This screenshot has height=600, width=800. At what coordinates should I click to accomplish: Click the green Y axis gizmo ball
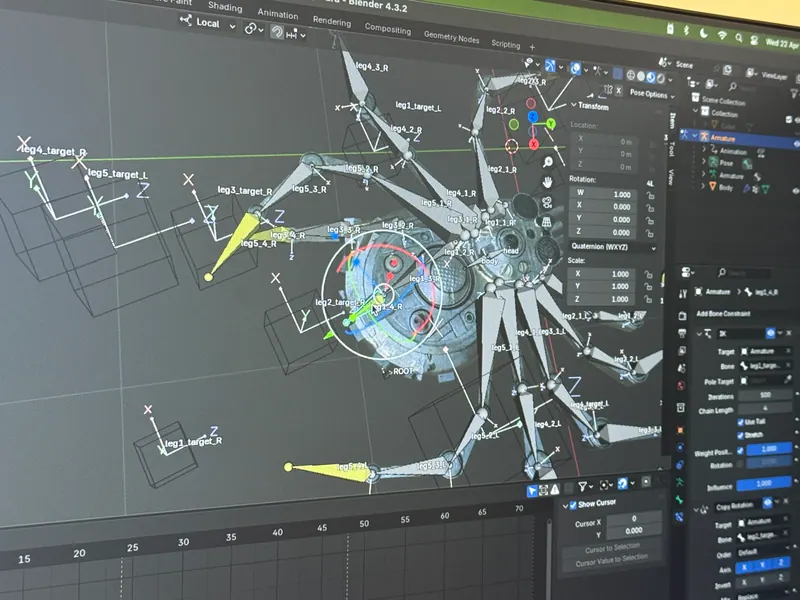(551, 123)
